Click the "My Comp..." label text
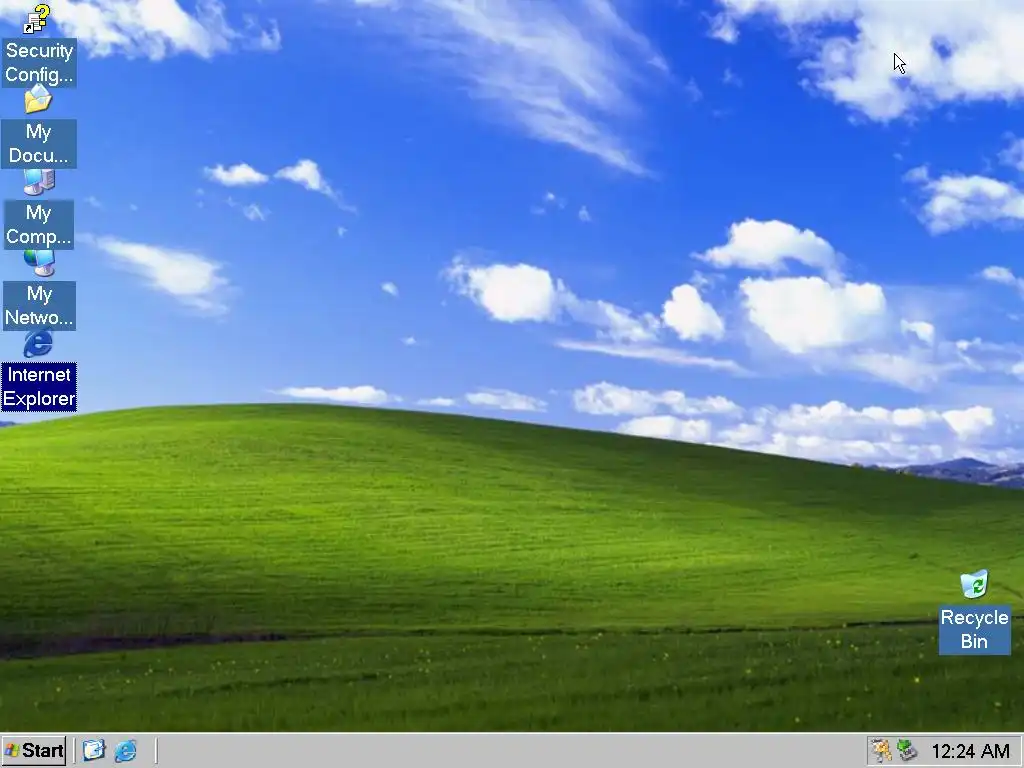Screen dimensions: 1024x768 (39, 225)
